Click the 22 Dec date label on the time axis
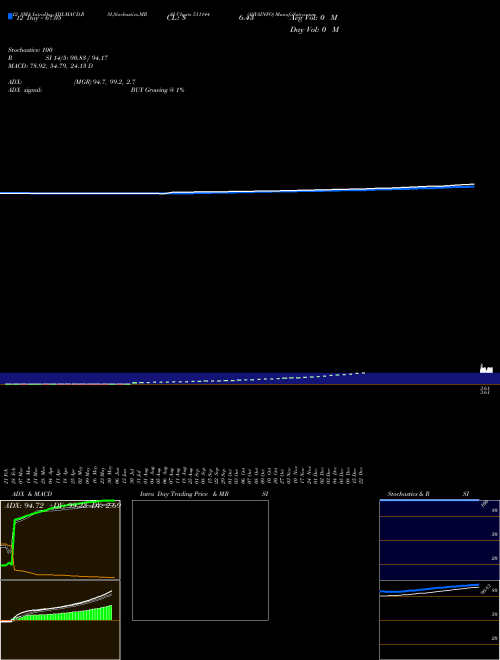The width and height of the screenshot is (500, 660). coord(361,475)
